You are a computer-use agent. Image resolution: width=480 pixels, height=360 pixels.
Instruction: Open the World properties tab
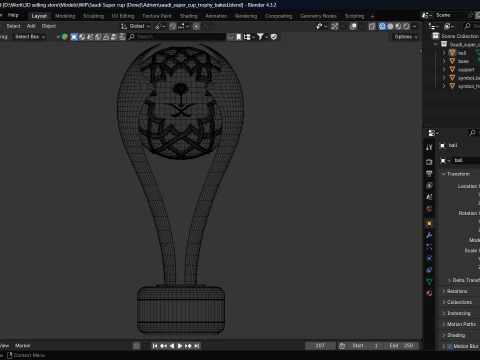(429, 209)
